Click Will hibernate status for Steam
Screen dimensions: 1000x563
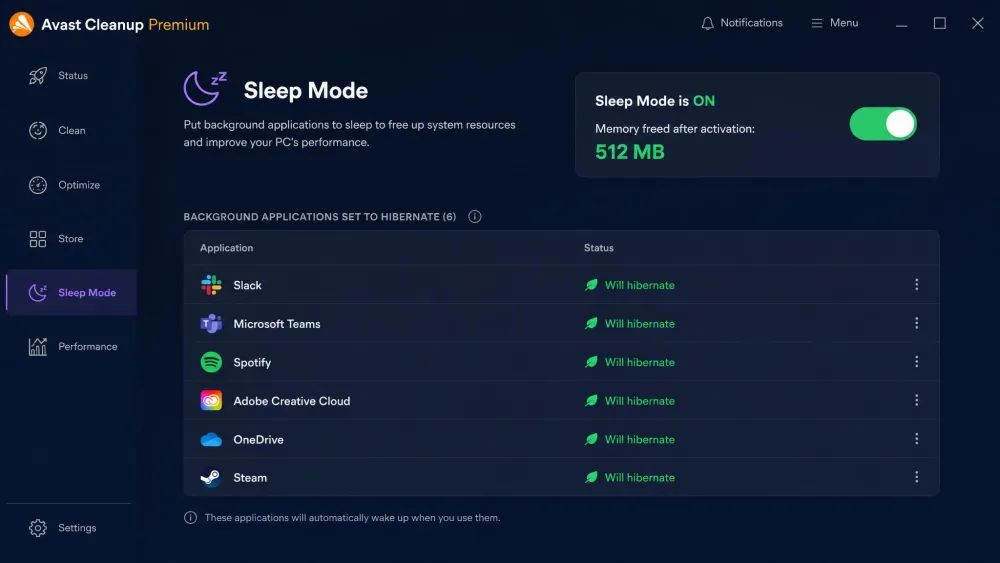pyautogui.click(x=640, y=478)
